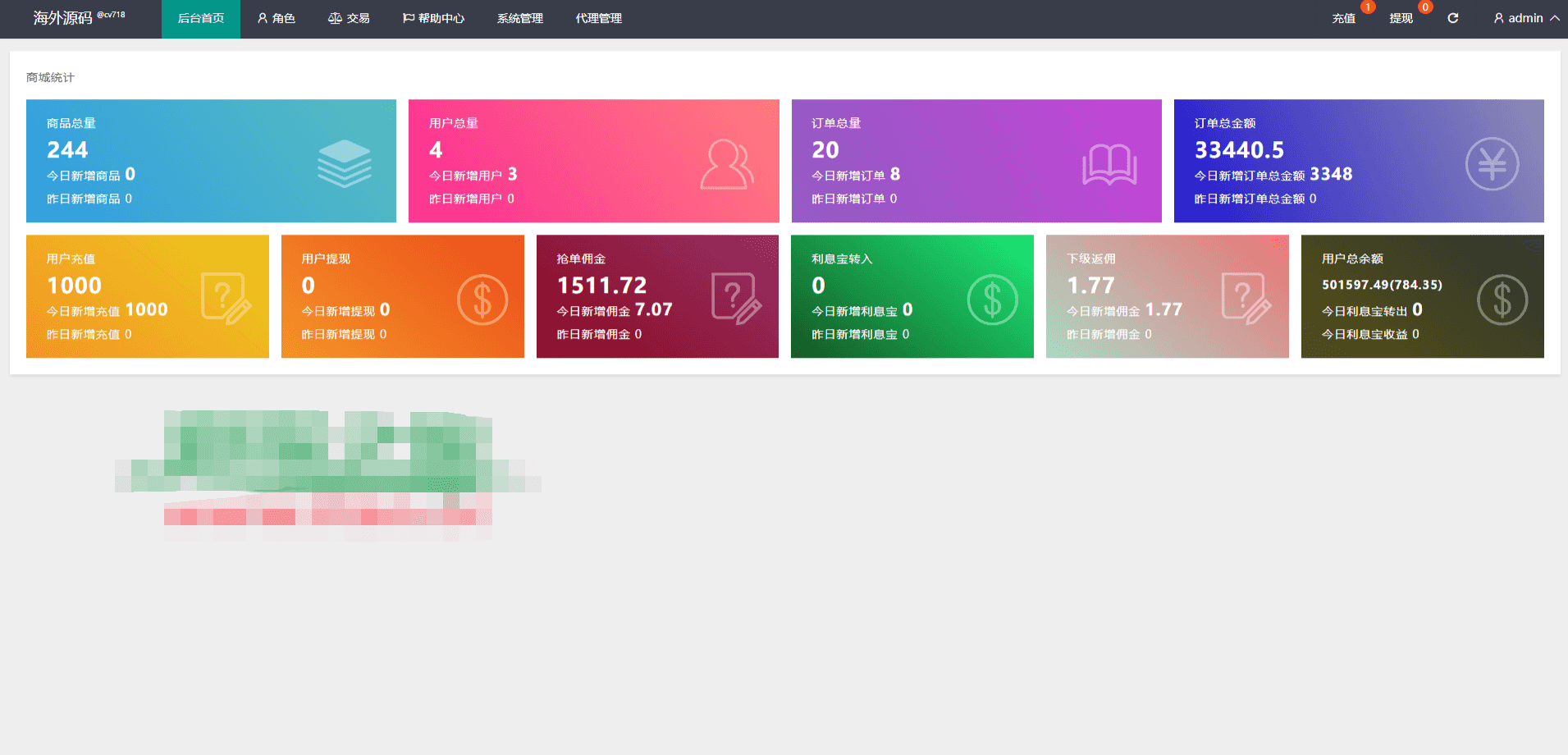
Task: Click the dollar icon on 用户总余额 card
Action: (x=1502, y=300)
